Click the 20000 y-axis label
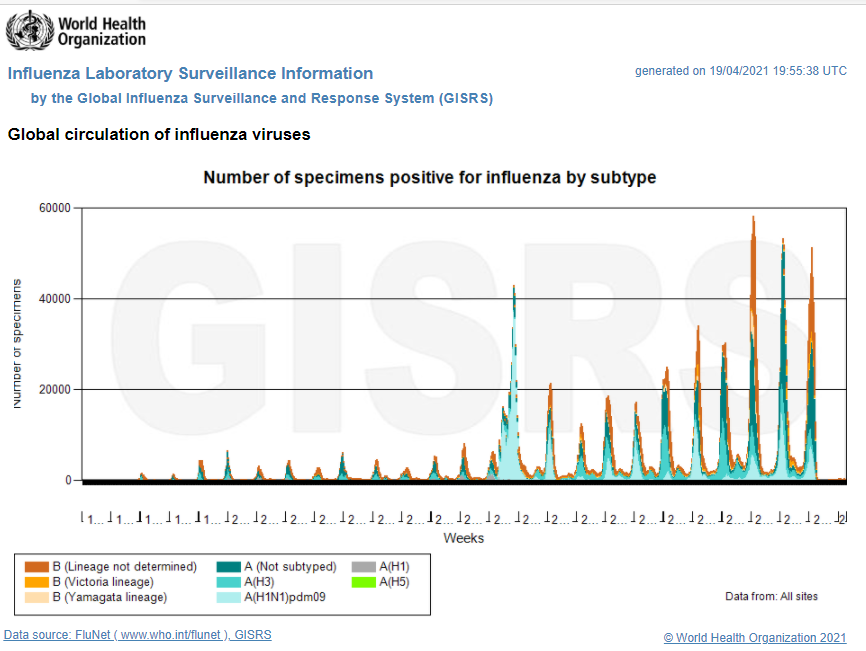Screen dimensions: 866x651 click(x=54, y=390)
